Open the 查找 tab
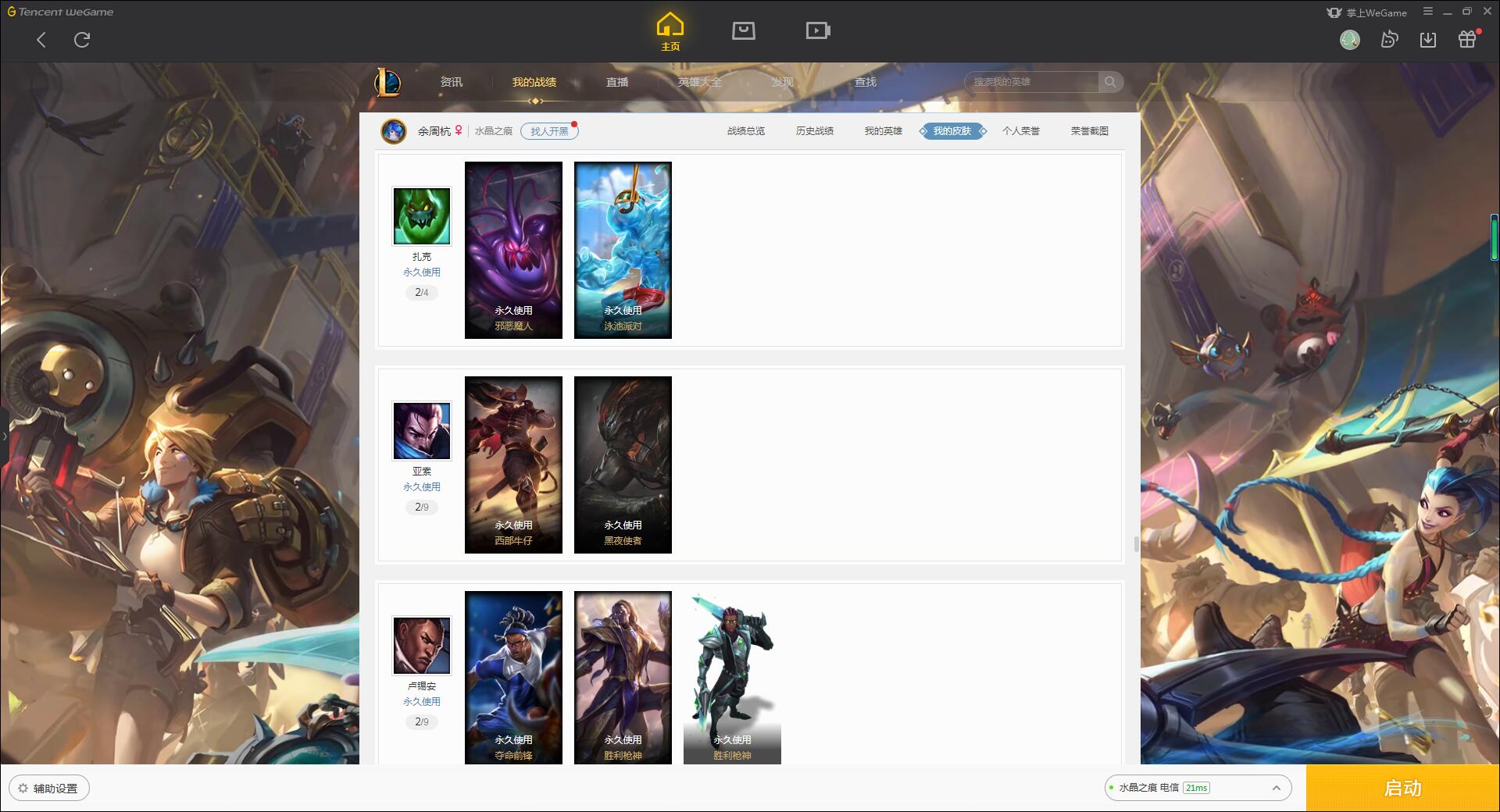 coord(866,82)
